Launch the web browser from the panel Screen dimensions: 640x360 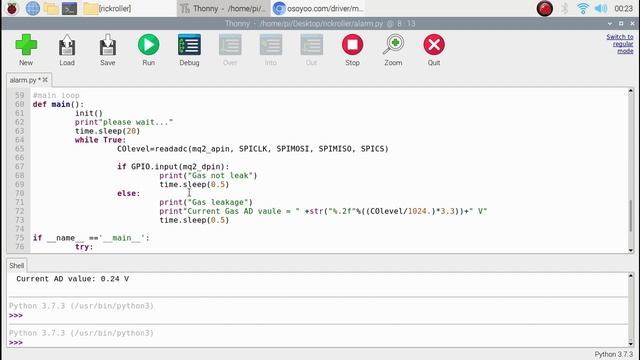(x=33, y=8)
